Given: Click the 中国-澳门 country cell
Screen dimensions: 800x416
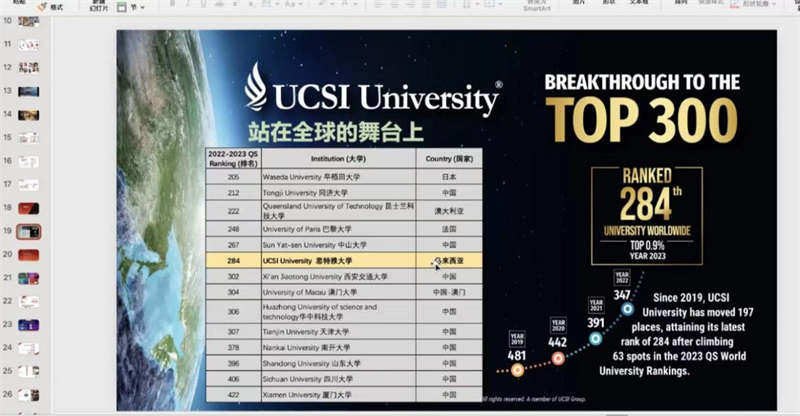Looking at the screenshot, I should click(x=449, y=292).
